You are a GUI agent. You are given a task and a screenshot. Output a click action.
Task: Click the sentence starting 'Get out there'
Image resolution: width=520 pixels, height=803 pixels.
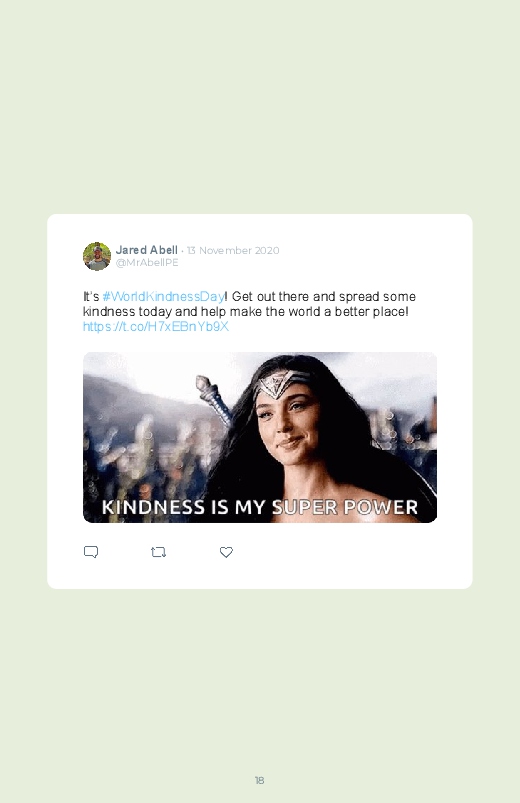(324, 297)
